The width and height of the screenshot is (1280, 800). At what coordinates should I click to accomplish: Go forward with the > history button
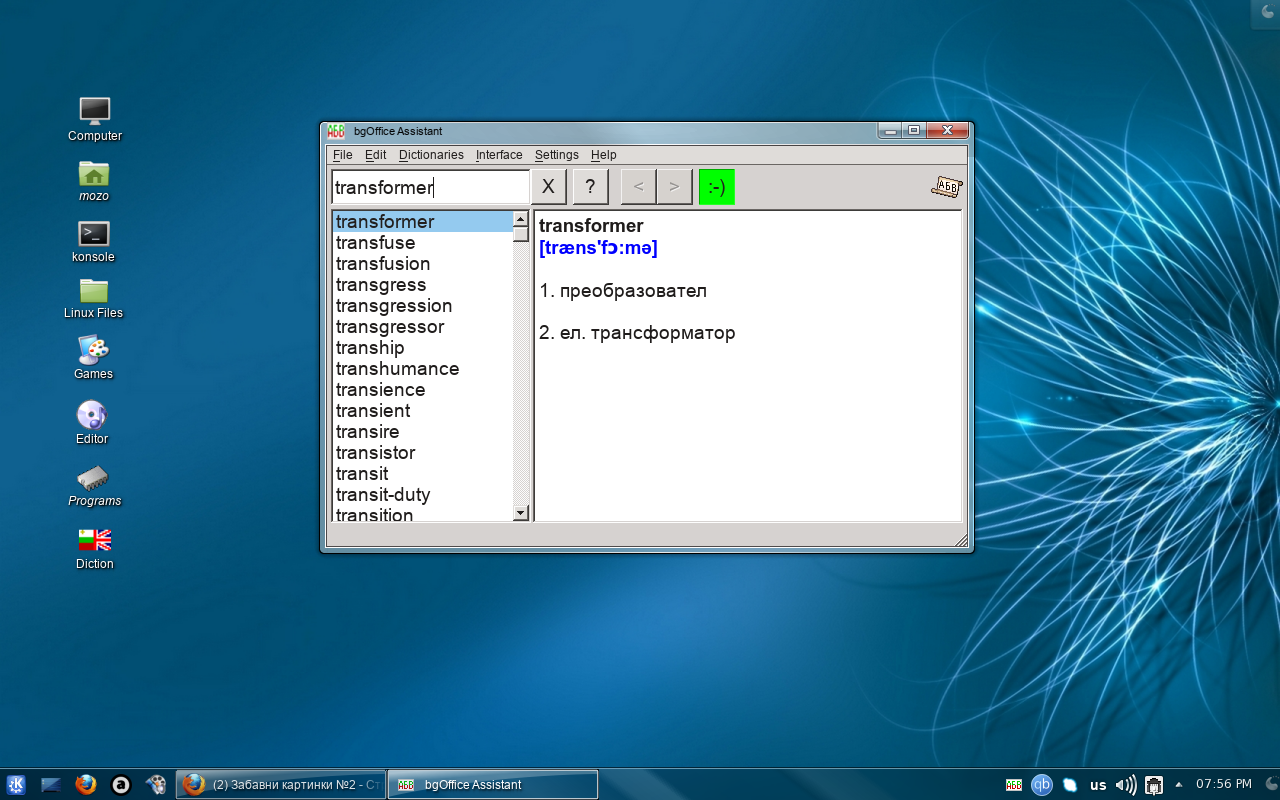click(x=674, y=187)
